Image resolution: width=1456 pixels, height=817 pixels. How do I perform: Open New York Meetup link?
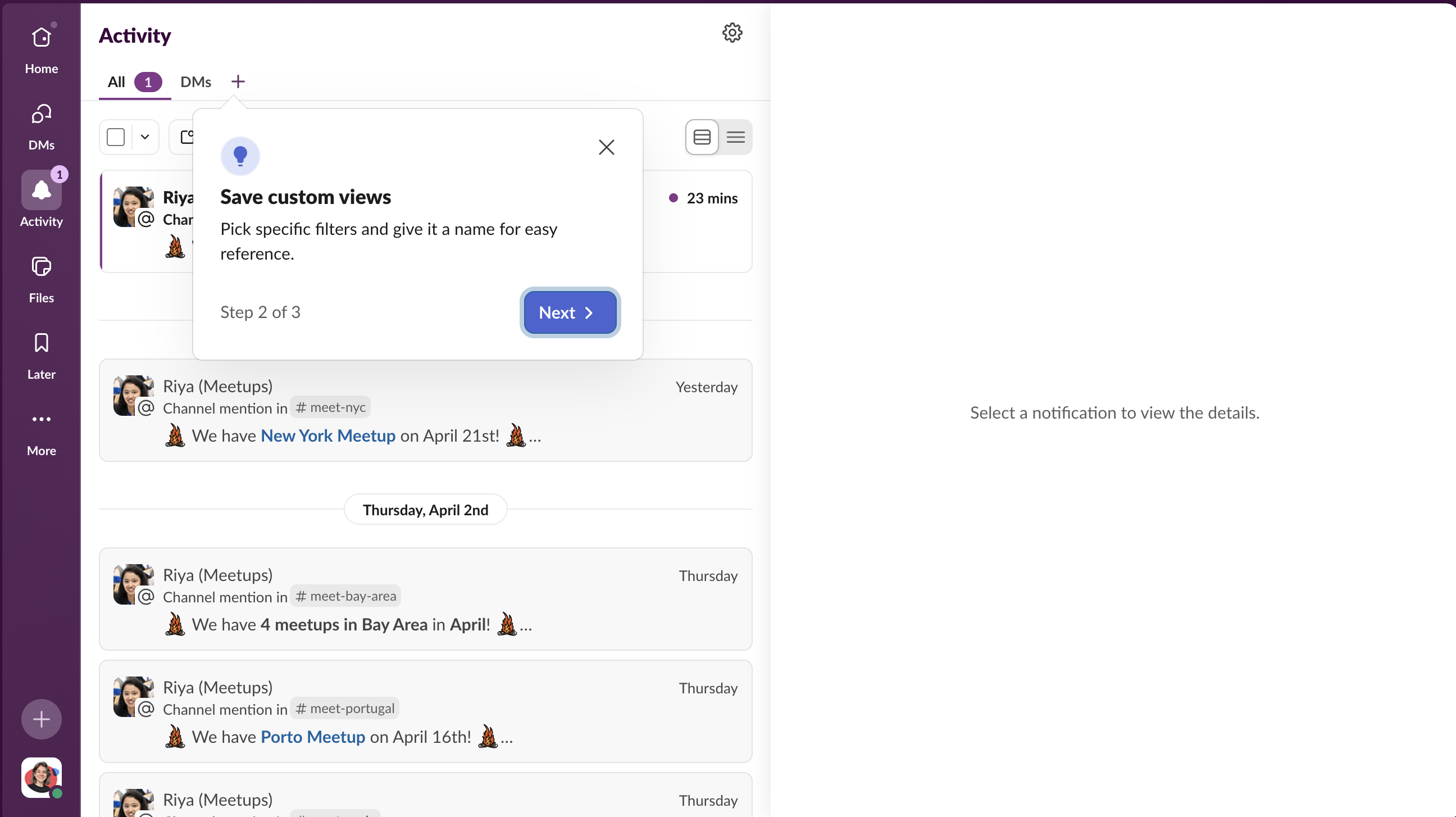coord(328,435)
